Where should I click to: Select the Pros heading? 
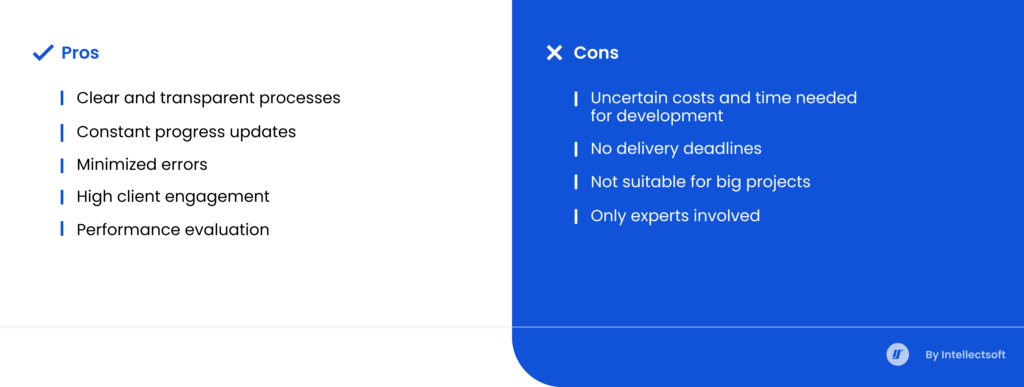[x=80, y=53]
